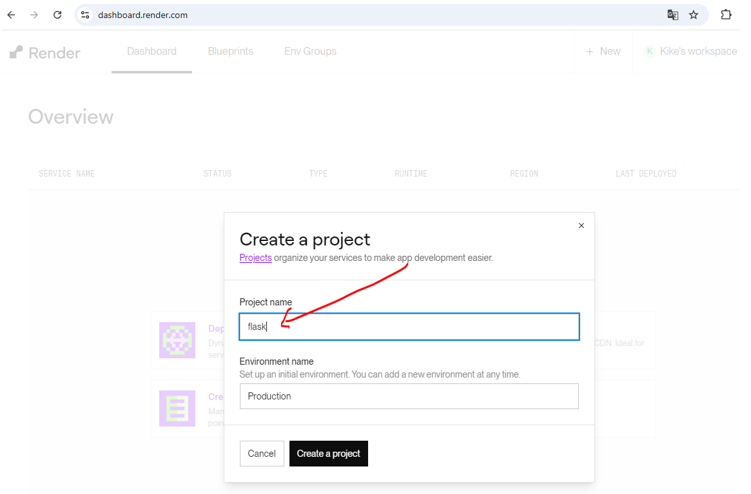Click the Render logo

point(45,52)
